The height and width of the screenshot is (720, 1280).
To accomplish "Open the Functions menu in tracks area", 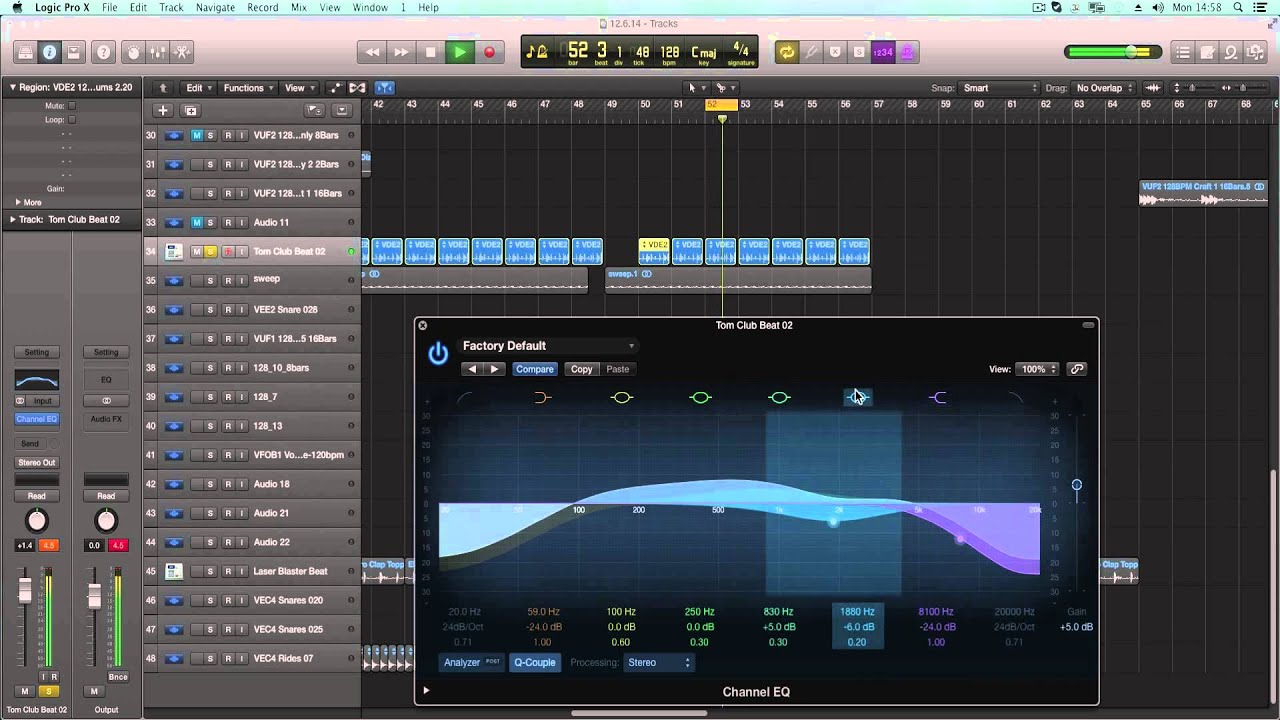I will 248,88.
